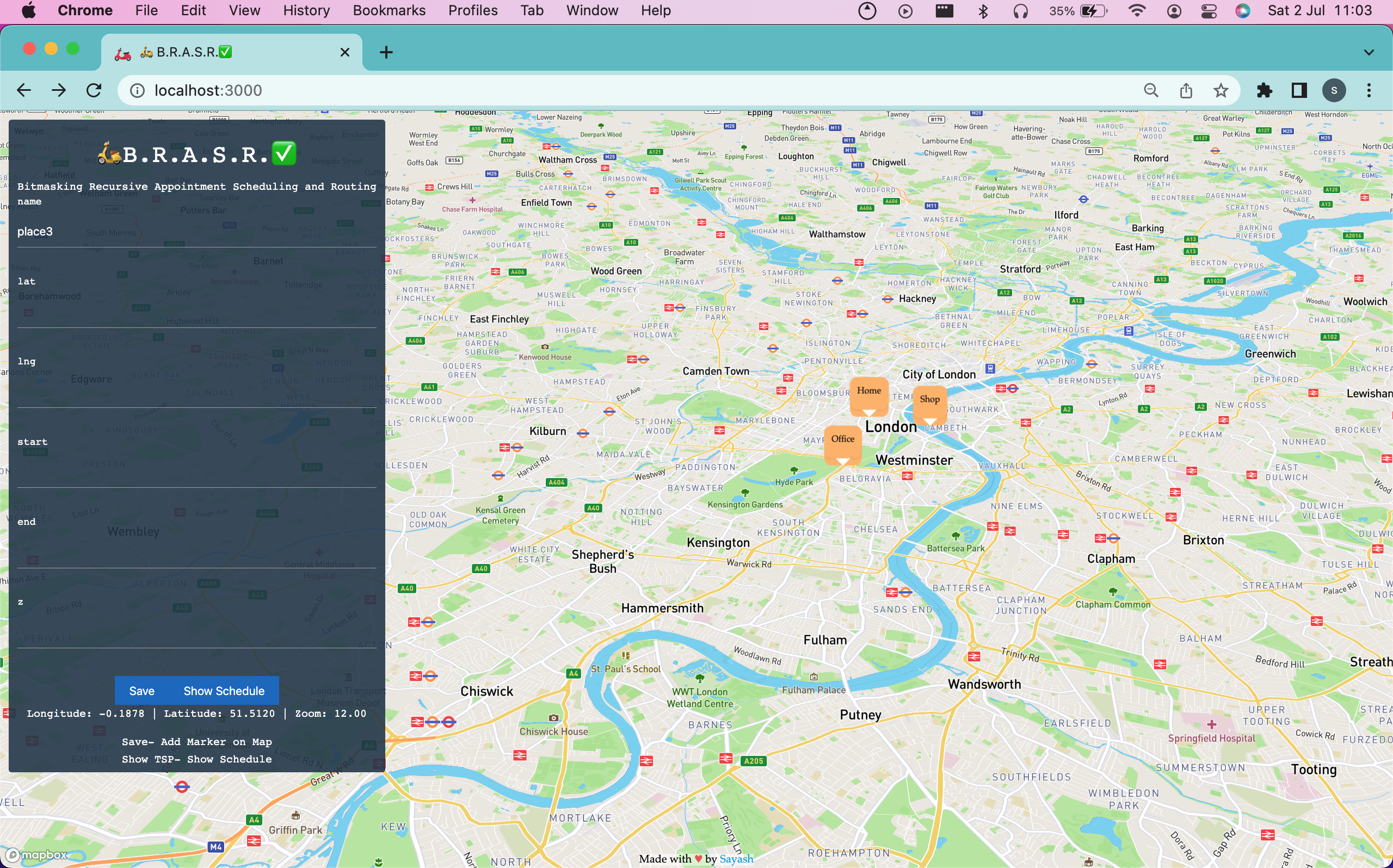
Task: Open Chrome side panel icon
Action: (x=1299, y=90)
